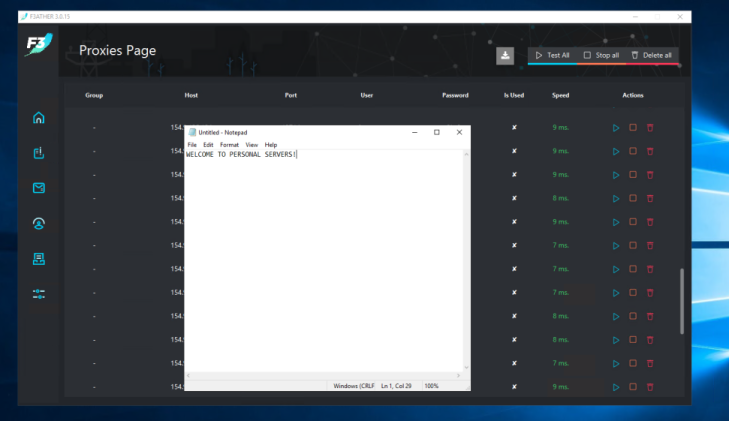
Task: Open the profiles user icon in sidebar
Action: [39, 224]
